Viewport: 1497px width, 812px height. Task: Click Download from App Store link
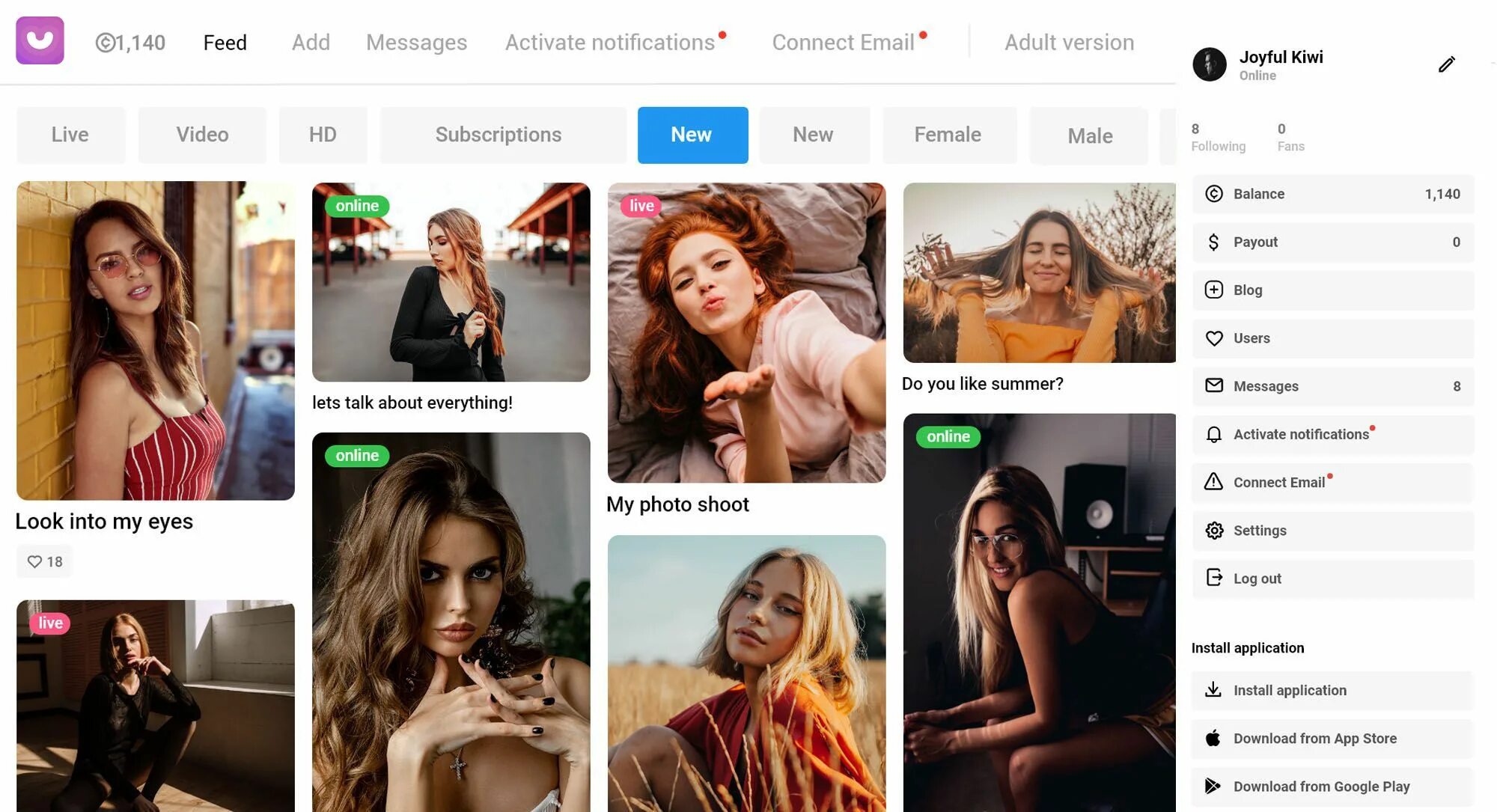tap(1315, 738)
